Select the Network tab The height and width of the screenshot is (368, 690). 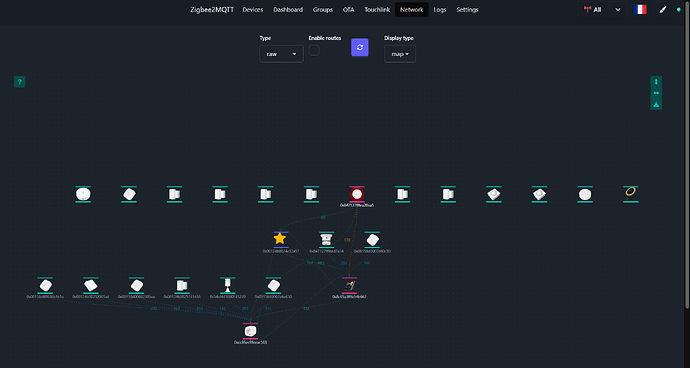pyautogui.click(x=411, y=10)
